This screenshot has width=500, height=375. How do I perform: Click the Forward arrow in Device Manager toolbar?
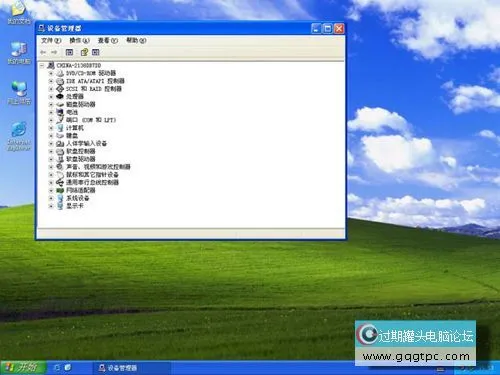[x=54, y=52]
